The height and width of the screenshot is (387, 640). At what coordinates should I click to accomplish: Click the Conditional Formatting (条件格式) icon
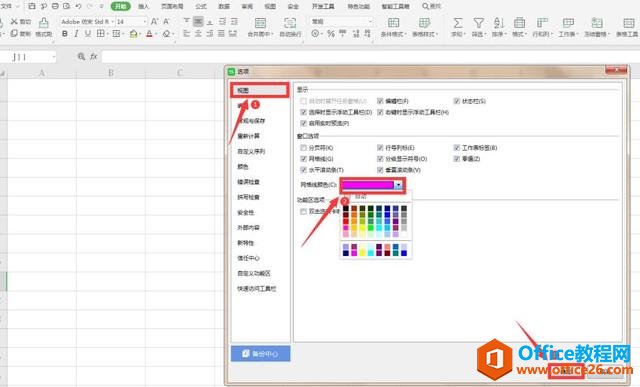coord(393,22)
